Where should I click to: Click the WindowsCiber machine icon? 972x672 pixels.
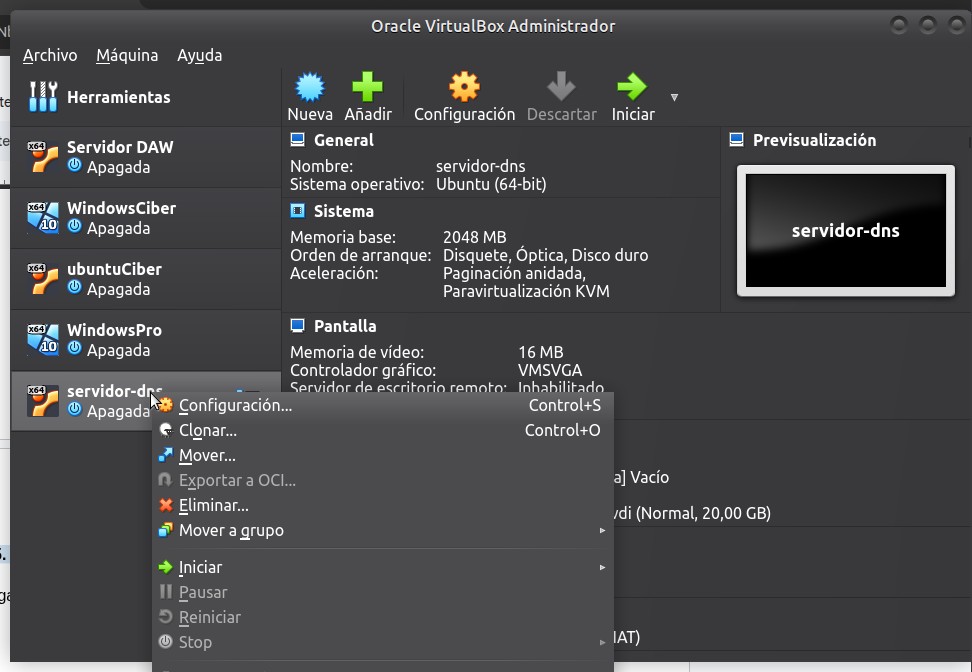(43, 218)
